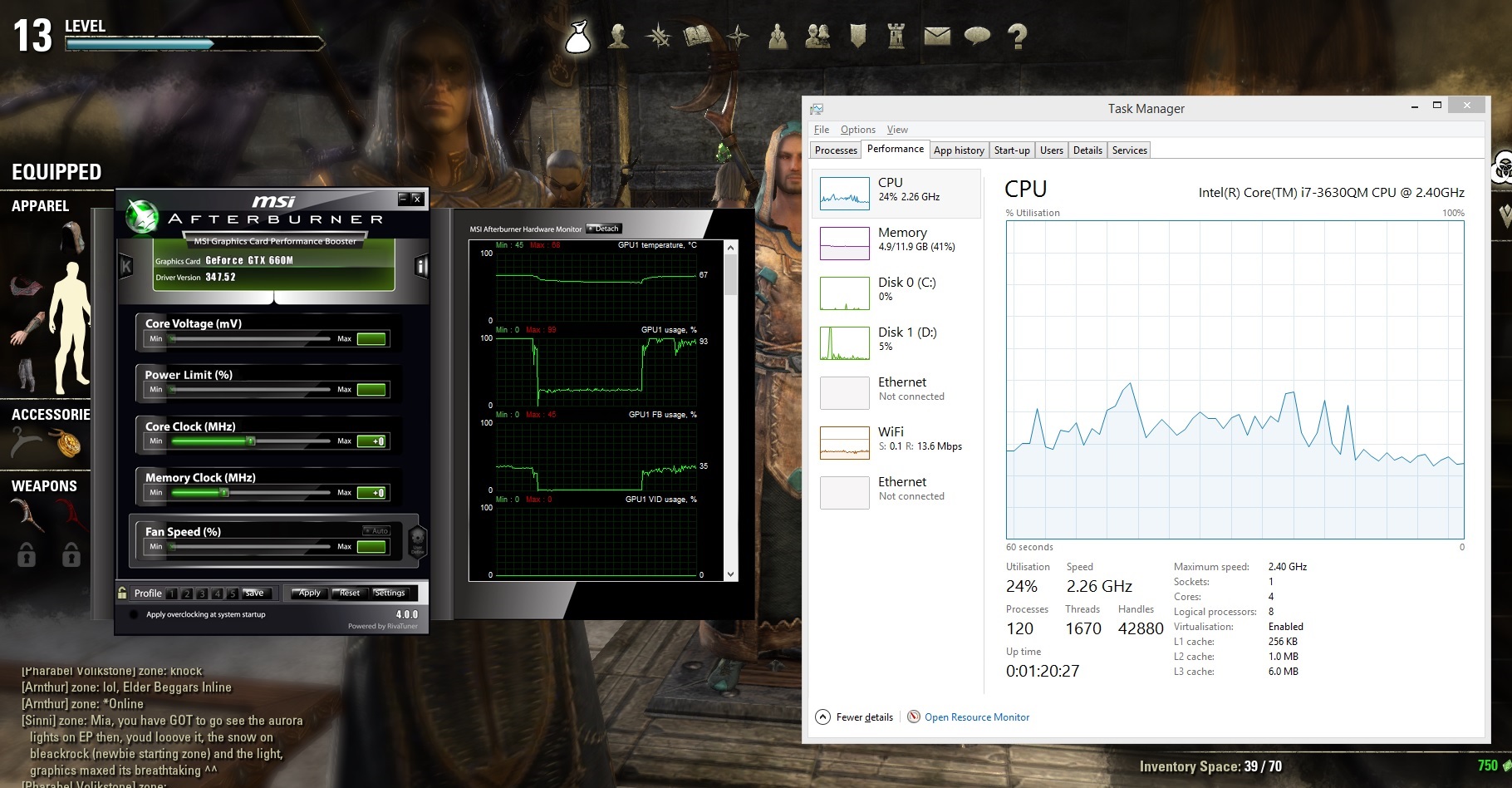Switch to the Services tab

[x=1130, y=150]
